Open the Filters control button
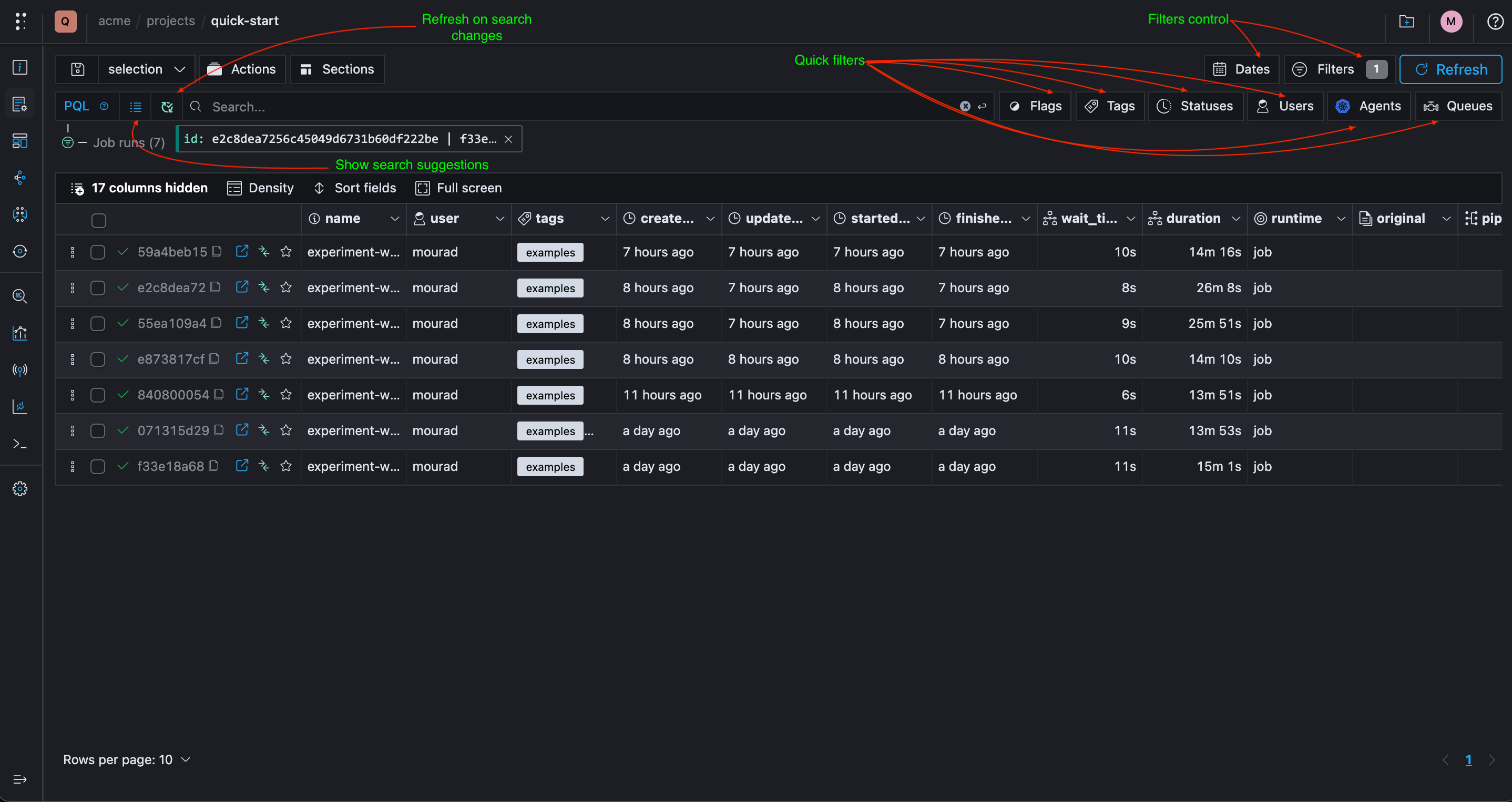The width and height of the screenshot is (1512, 802). (1340, 69)
